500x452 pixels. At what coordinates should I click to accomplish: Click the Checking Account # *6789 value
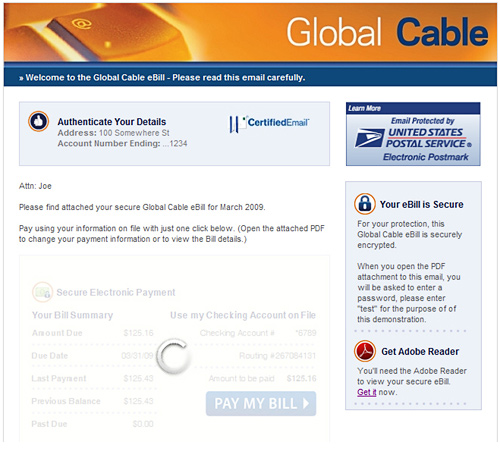306,333
